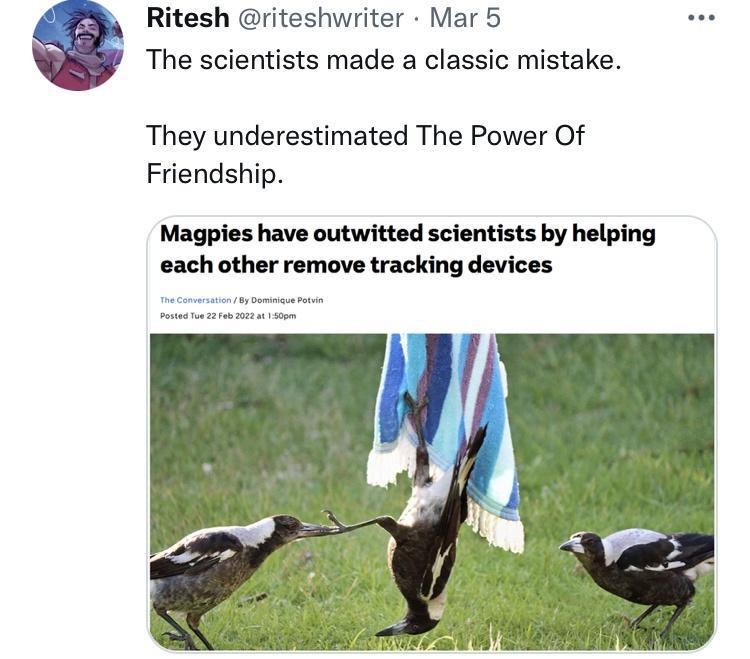This screenshot has height=659, width=750.
Task: Open the @riteshwriter handle link
Action: (x=324, y=18)
